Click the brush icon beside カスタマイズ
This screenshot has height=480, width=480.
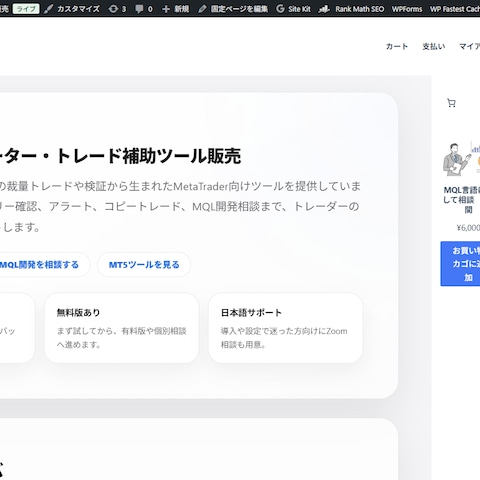pyautogui.click(x=49, y=9)
